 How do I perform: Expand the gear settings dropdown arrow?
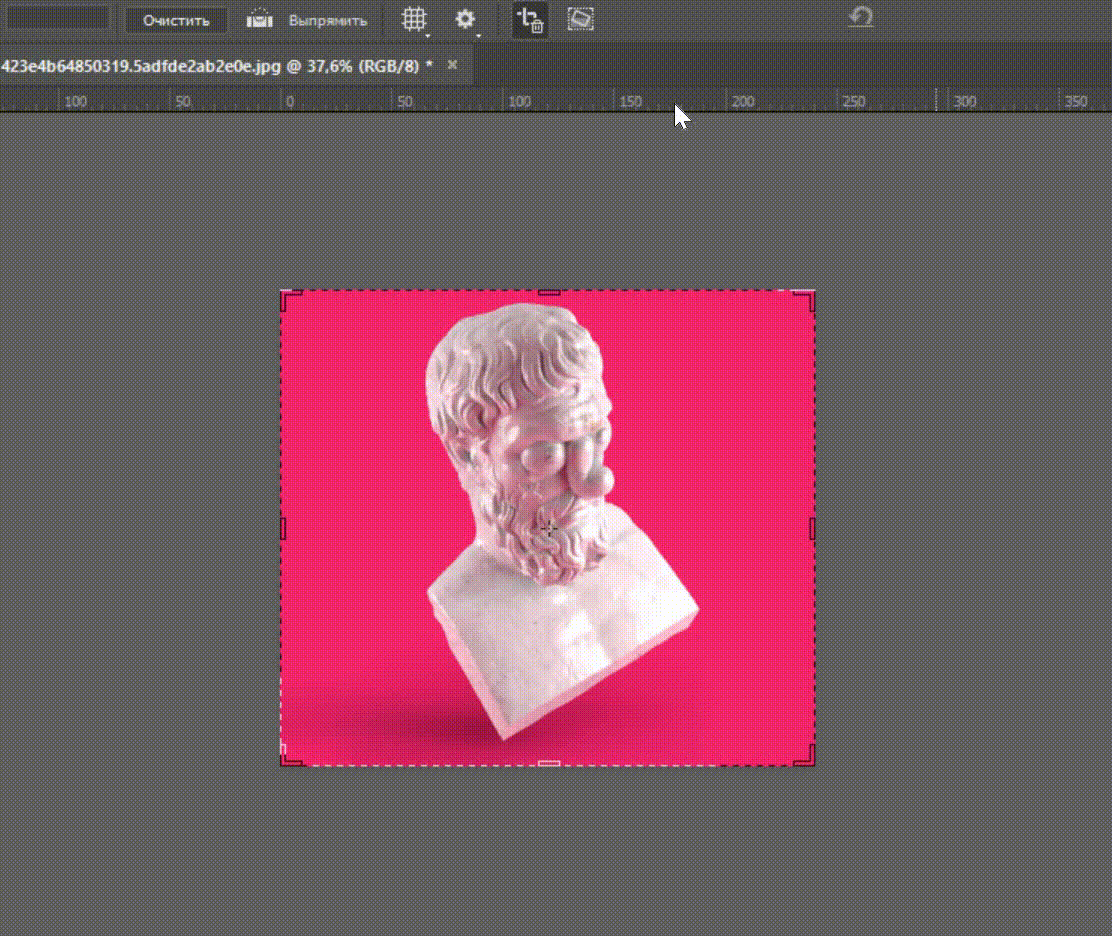[x=478, y=35]
